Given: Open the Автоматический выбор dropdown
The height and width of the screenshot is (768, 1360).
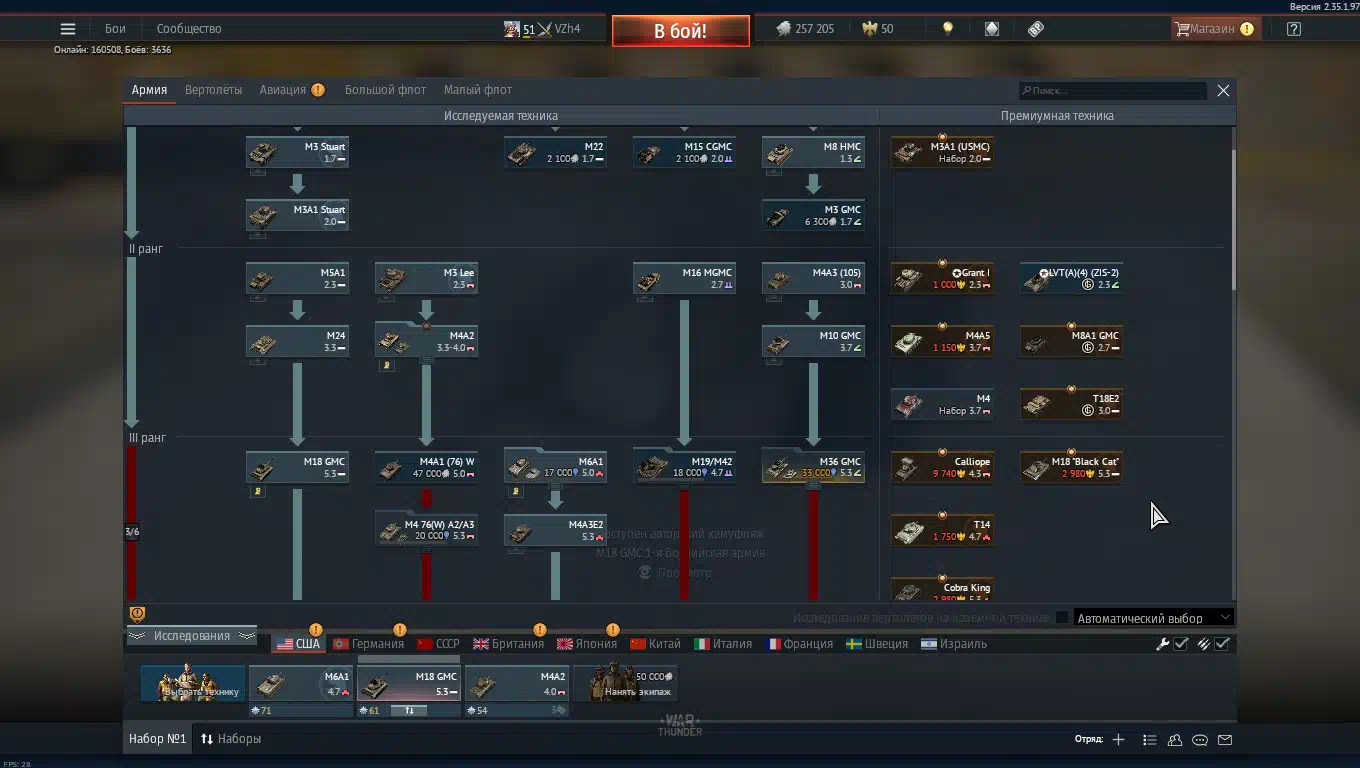Looking at the screenshot, I should (x=1154, y=618).
